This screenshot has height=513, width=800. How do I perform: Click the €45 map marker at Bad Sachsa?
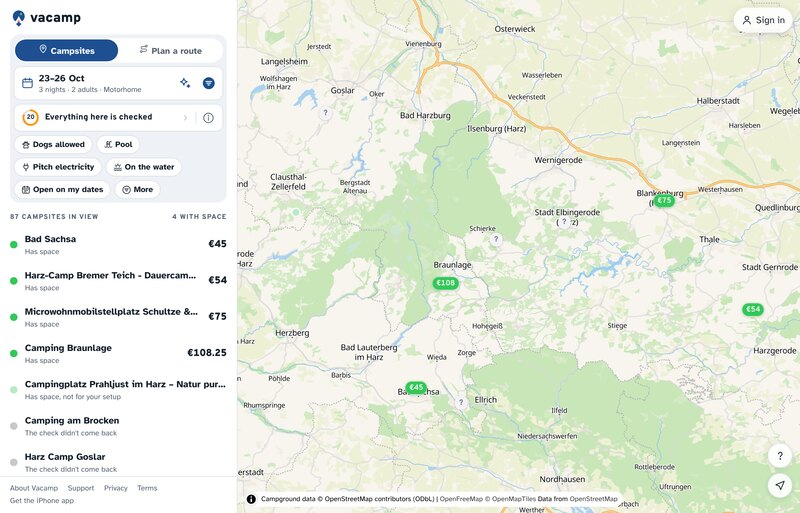(416, 387)
